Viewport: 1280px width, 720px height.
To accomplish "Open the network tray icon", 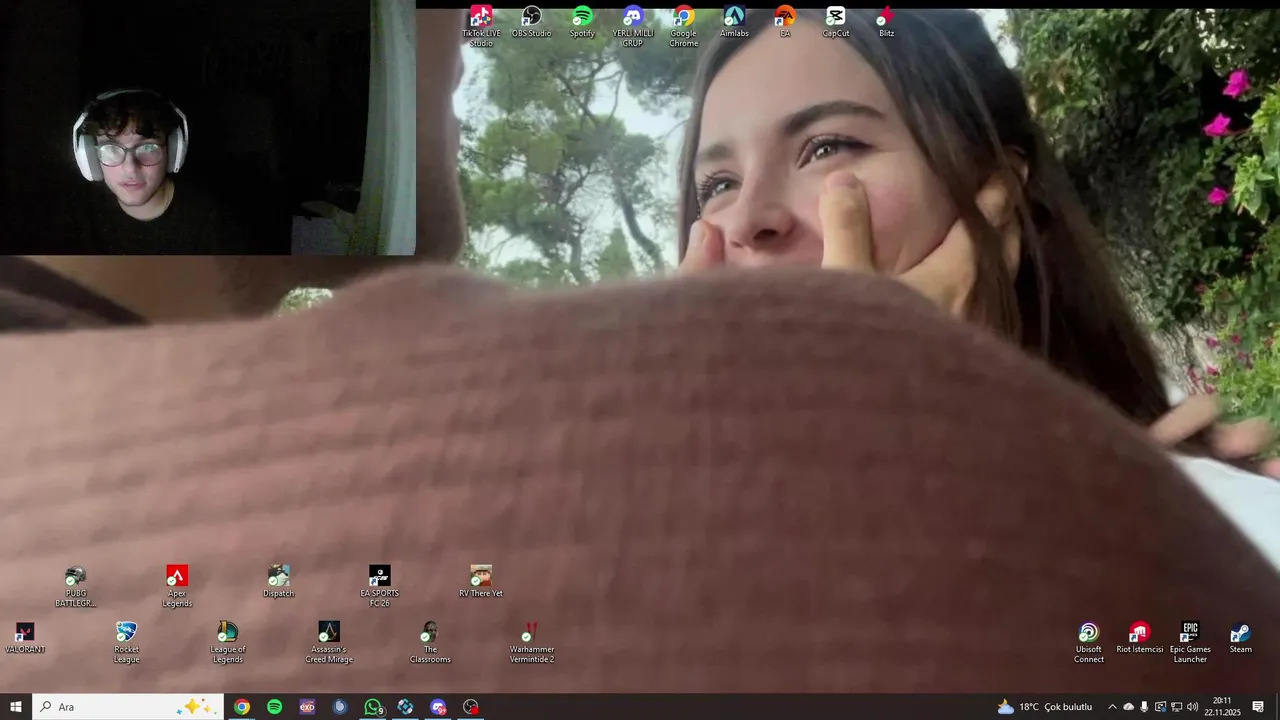I will [1176, 707].
